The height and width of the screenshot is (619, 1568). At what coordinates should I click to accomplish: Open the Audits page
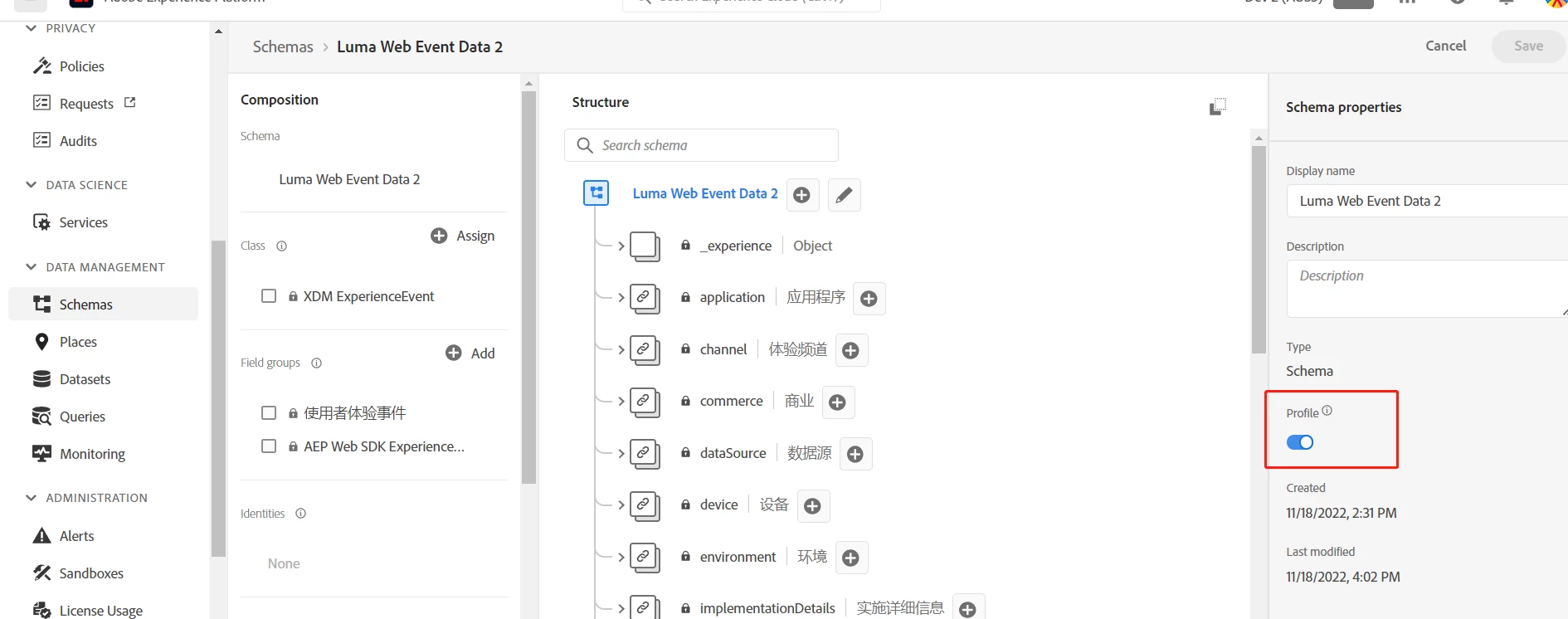(78, 141)
